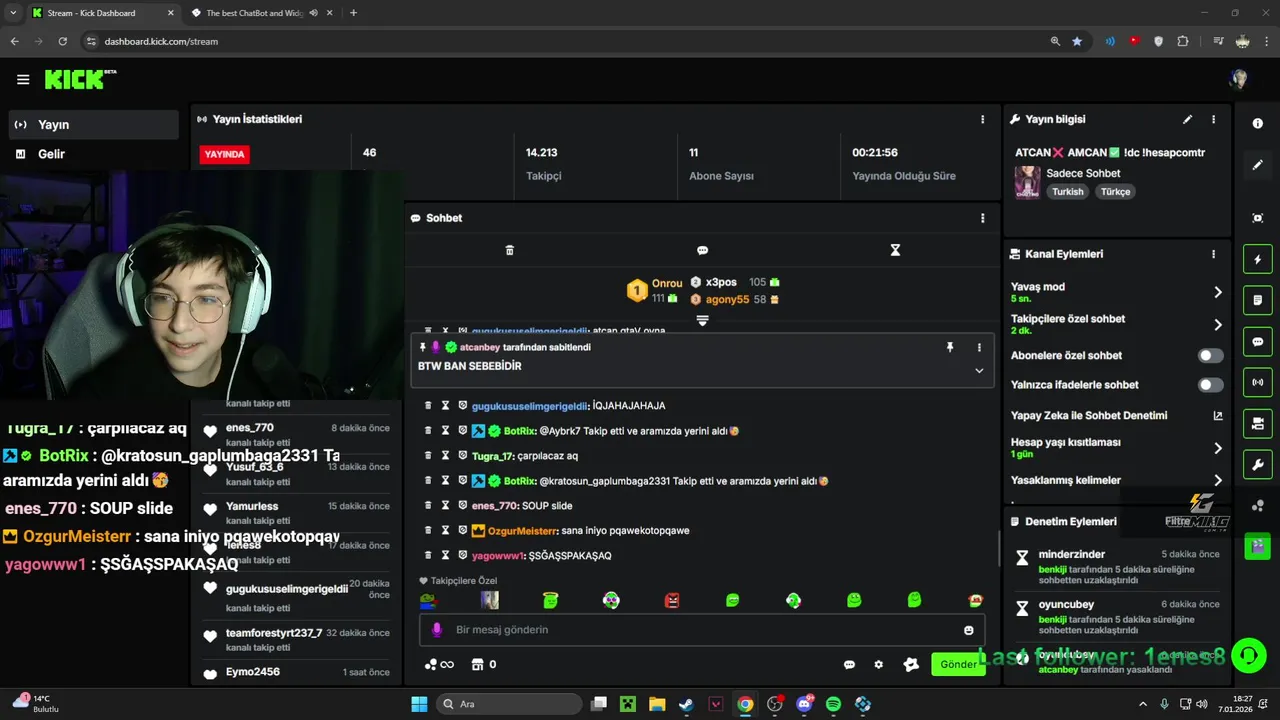Click the Windows taskbar search box Ara
The width and height of the screenshot is (1280, 720).
tap(509, 704)
